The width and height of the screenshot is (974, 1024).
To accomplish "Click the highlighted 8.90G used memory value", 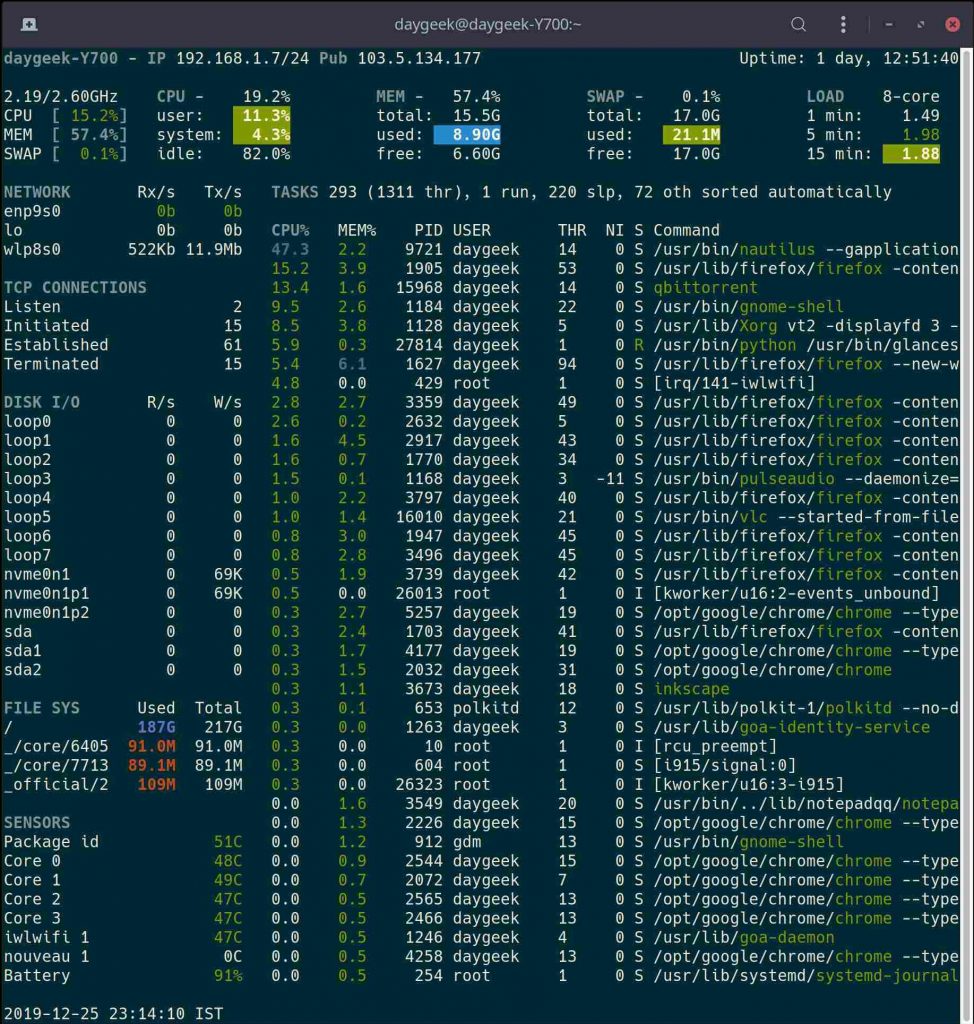I will point(467,135).
